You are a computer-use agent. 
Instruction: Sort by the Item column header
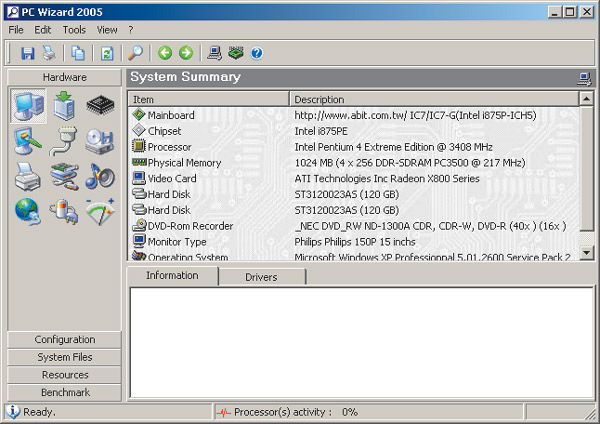tap(208, 99)
